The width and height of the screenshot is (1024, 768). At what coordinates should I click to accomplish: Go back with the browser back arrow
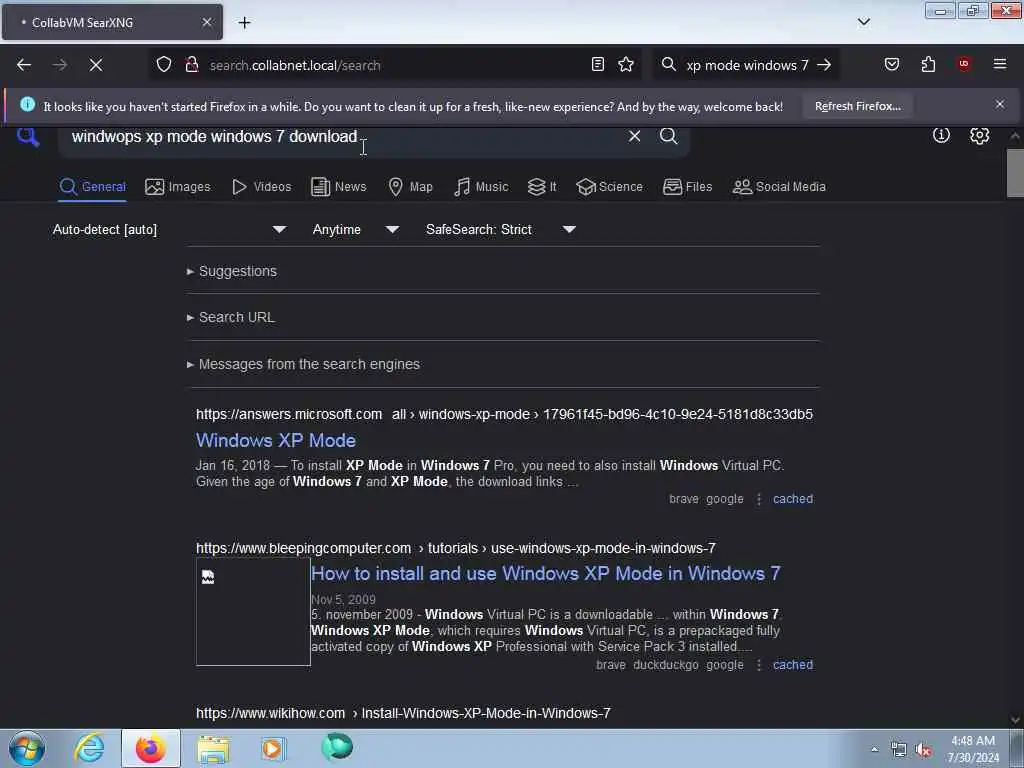(24, 65)
